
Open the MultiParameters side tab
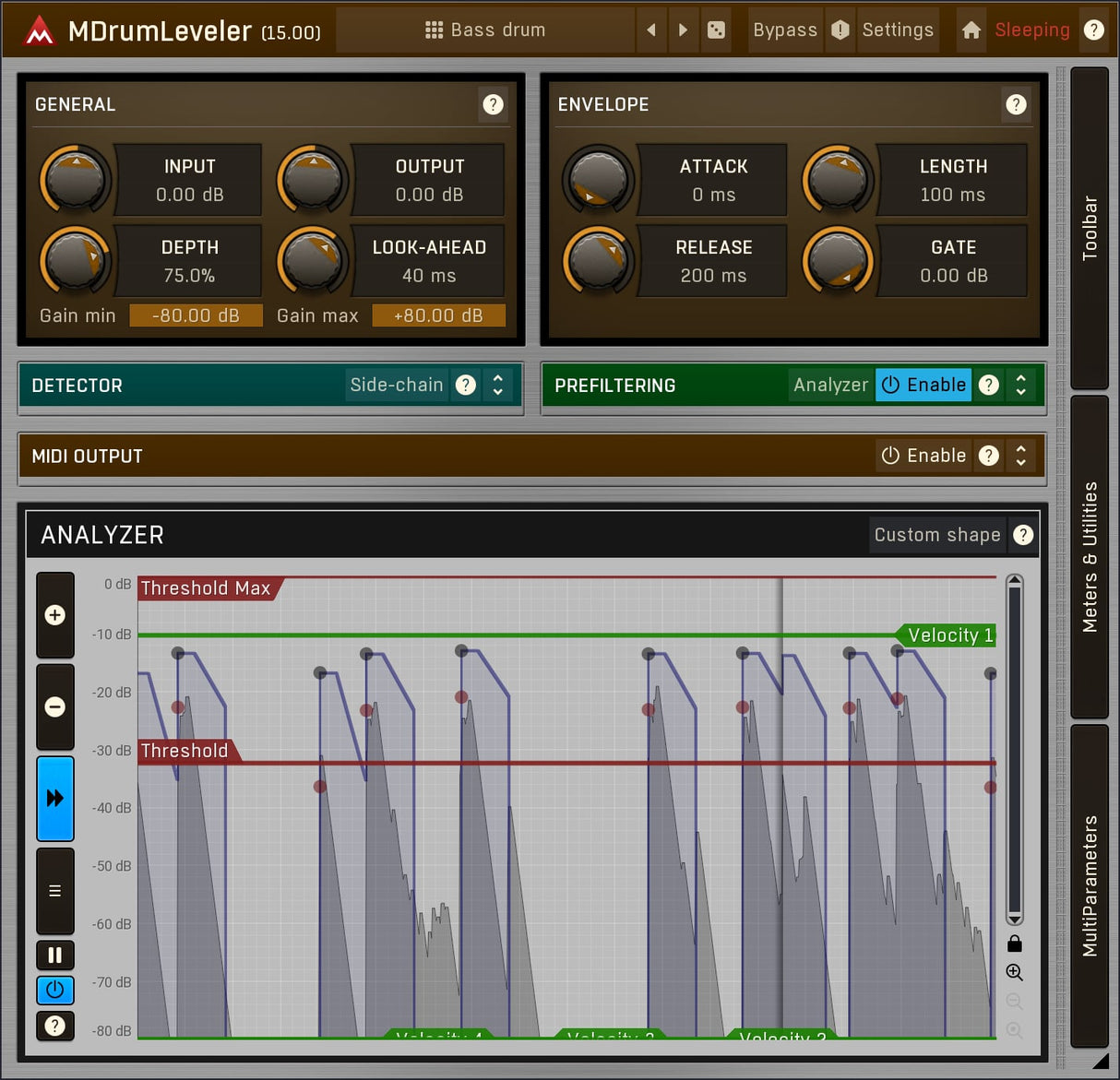tap(1090, 885)
